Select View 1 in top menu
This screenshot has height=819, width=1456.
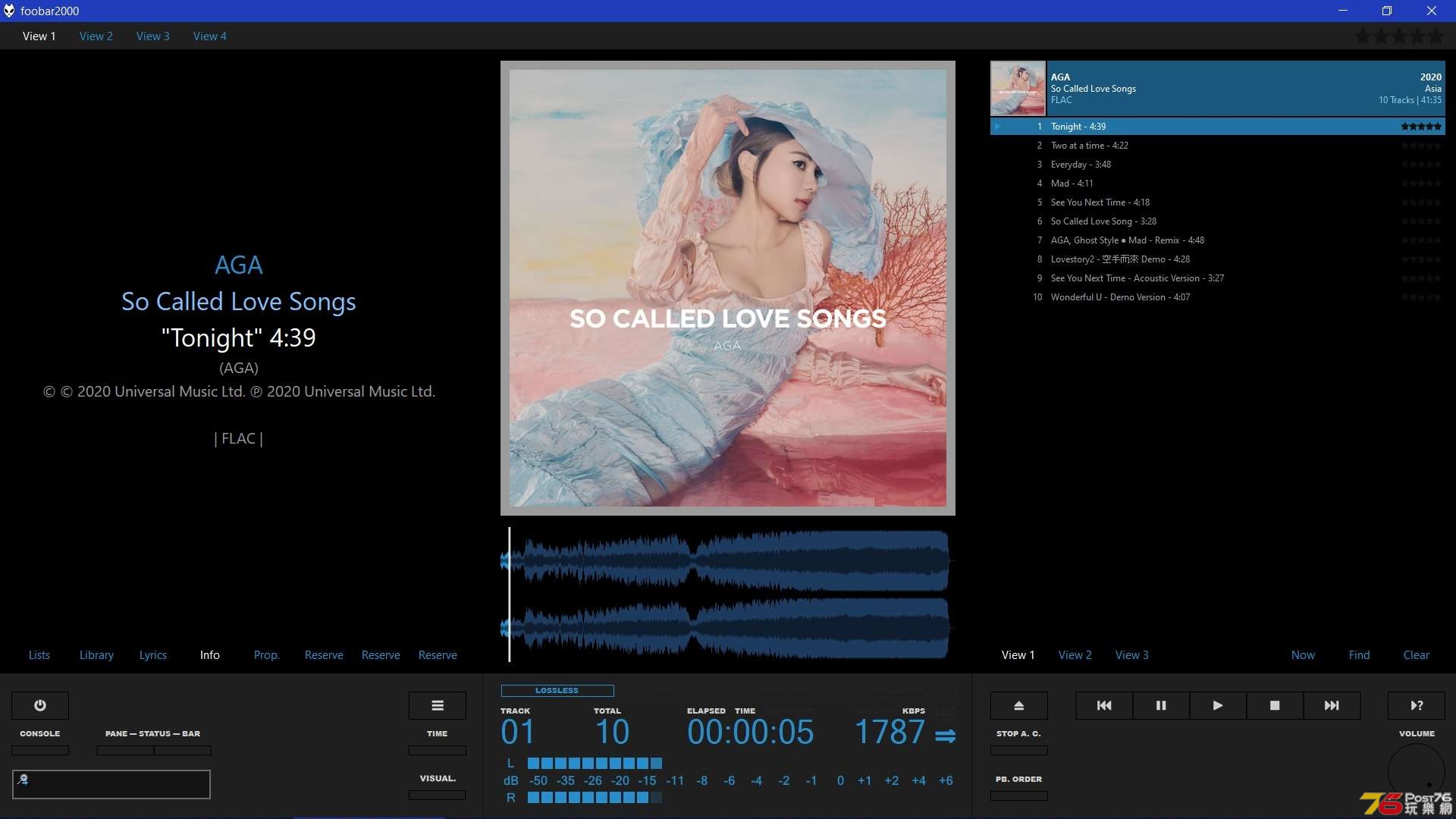coord(39,36)
